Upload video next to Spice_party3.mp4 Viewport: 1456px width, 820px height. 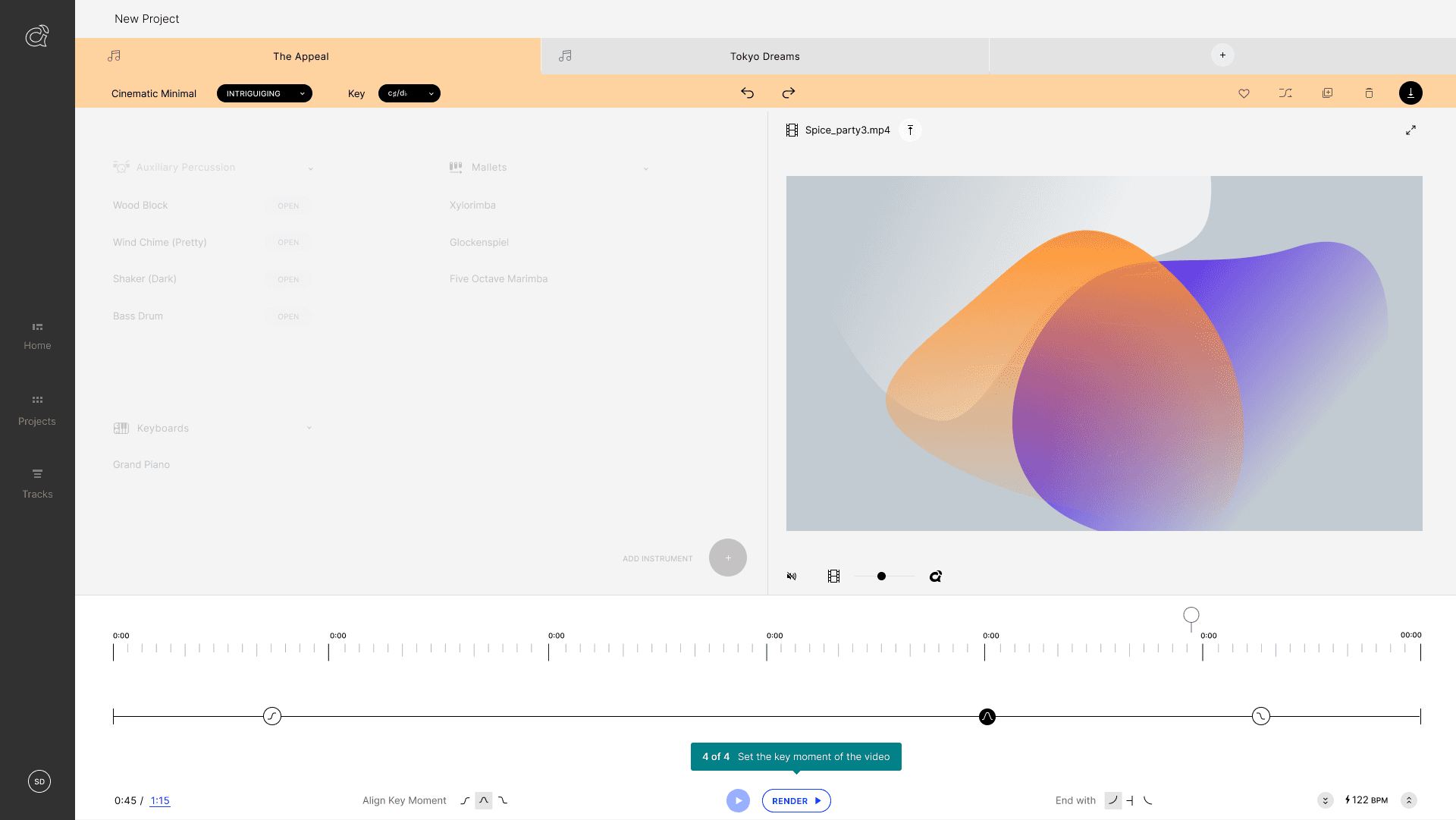point(910,130)
